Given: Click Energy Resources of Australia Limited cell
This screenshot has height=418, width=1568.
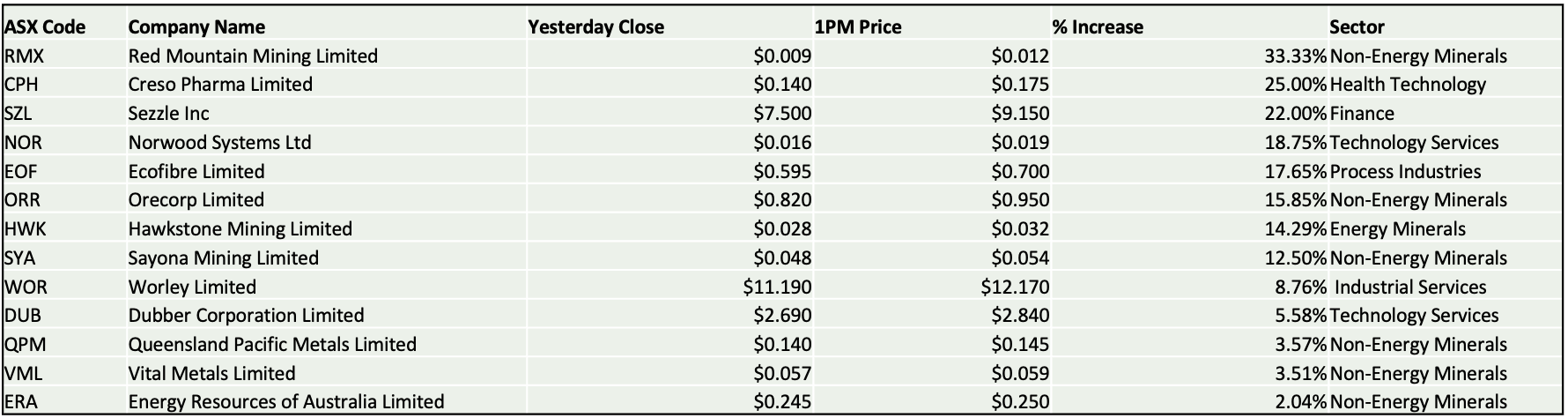Looking at the screenshot, I should point(286,402).
